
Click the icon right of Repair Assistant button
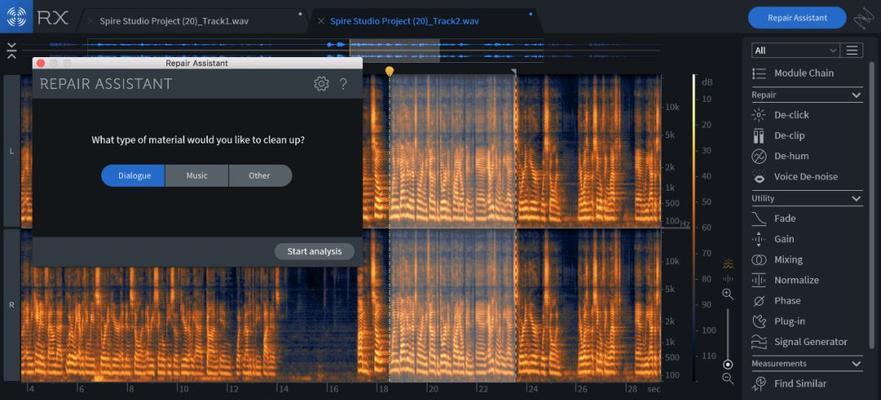point(863,18)
